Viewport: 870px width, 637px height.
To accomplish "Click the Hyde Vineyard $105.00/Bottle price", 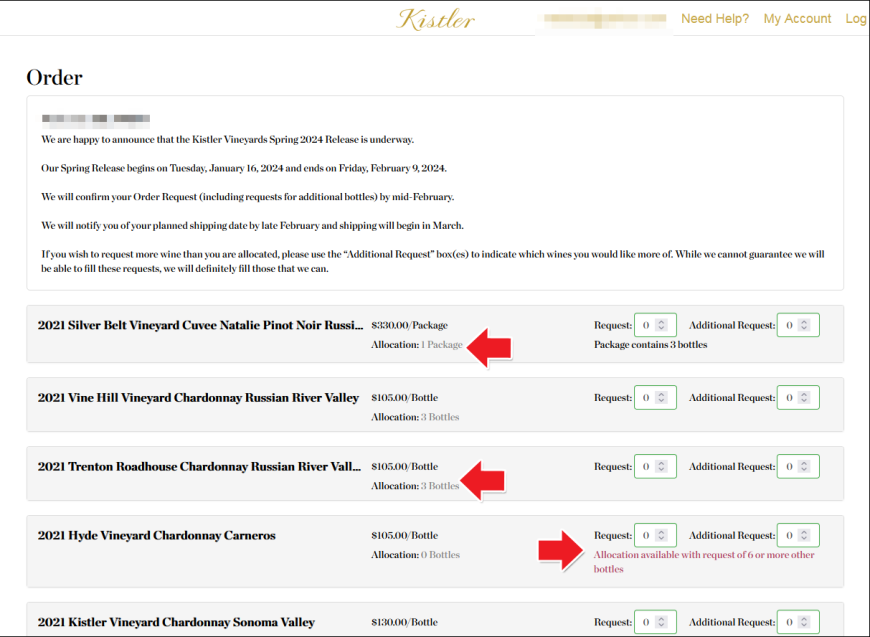I will coord(404,535).
